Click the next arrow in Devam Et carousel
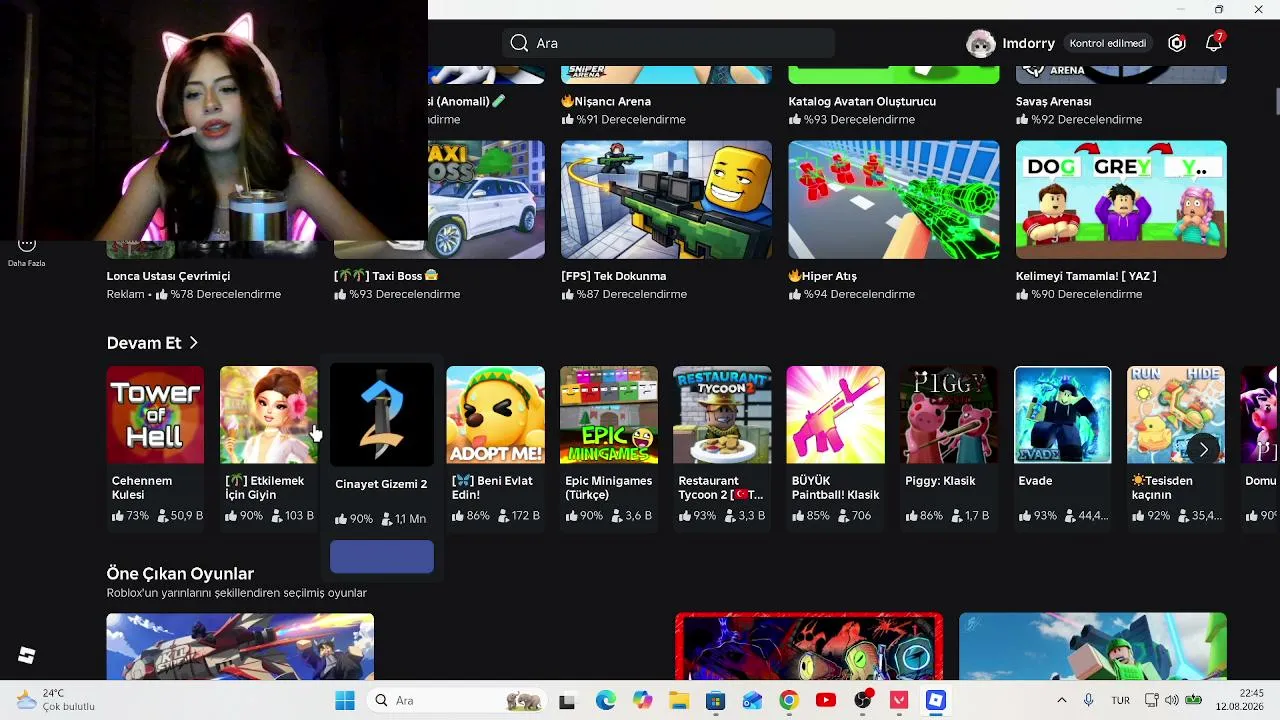This screenshot has width=1280, height=720. click(x=1203, y=450)
